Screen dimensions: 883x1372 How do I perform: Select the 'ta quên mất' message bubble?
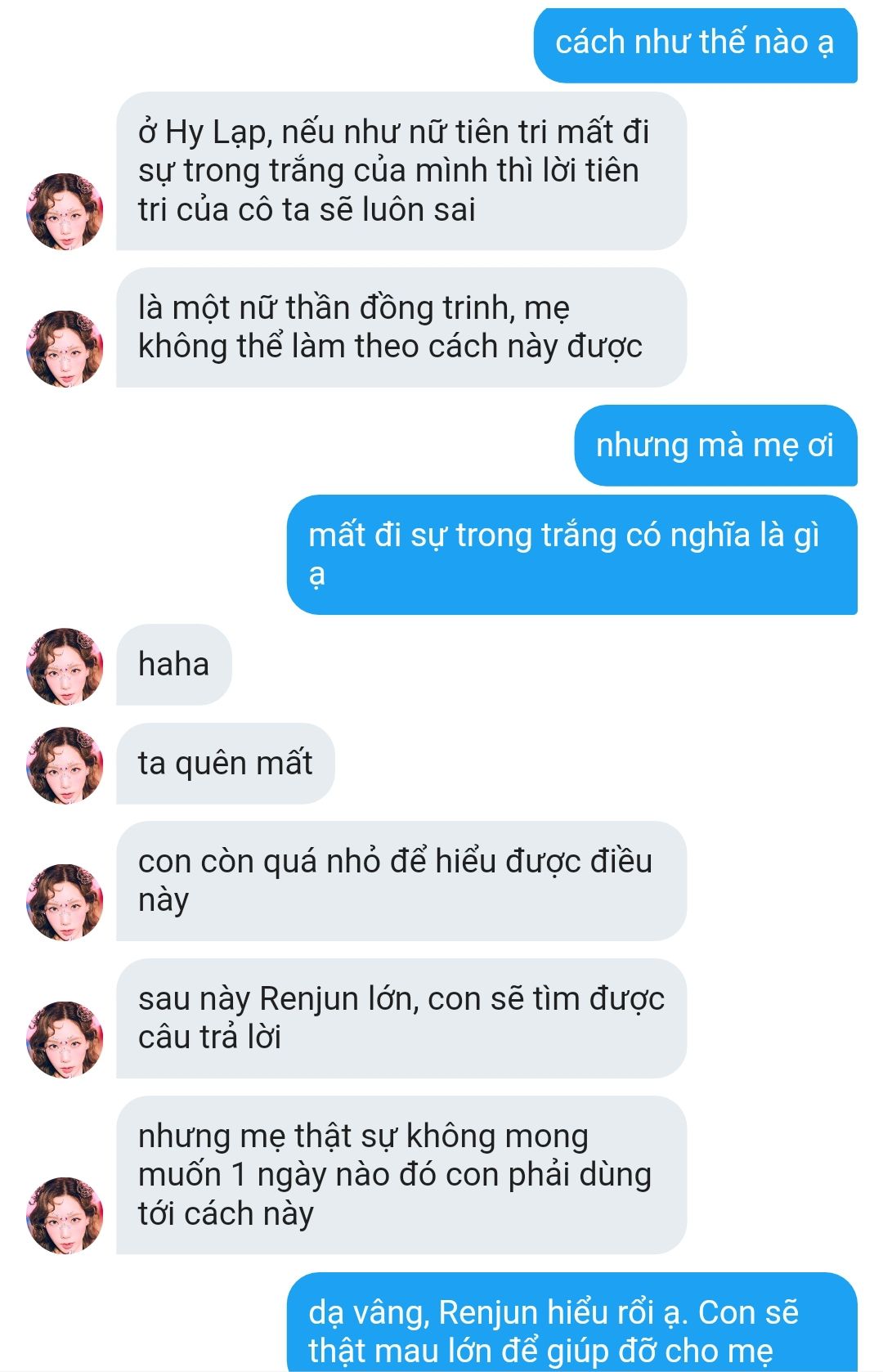tap(225, 764)
